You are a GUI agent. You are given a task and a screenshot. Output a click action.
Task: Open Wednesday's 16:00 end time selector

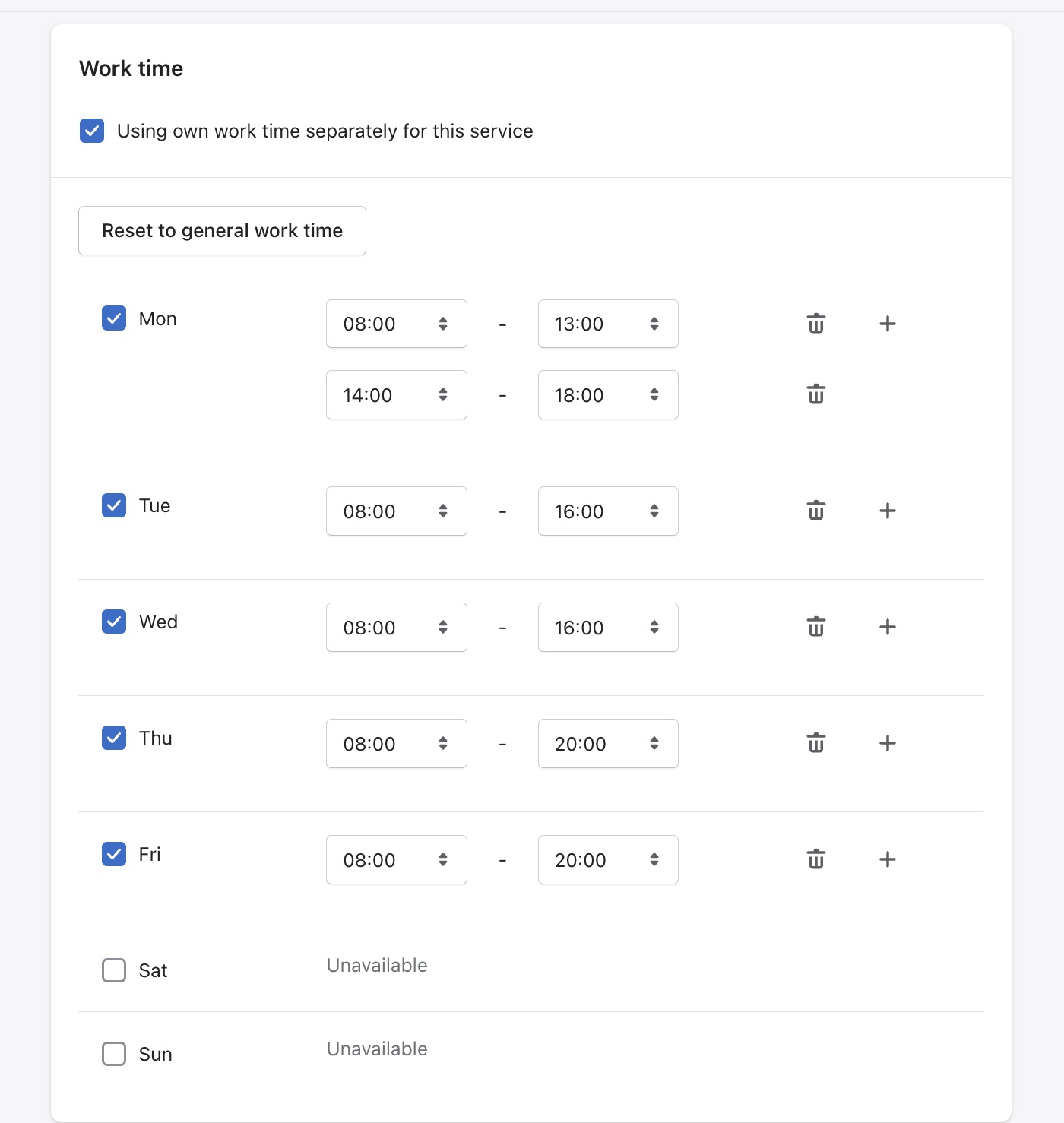pyautogui.click(x=607, y=627)
